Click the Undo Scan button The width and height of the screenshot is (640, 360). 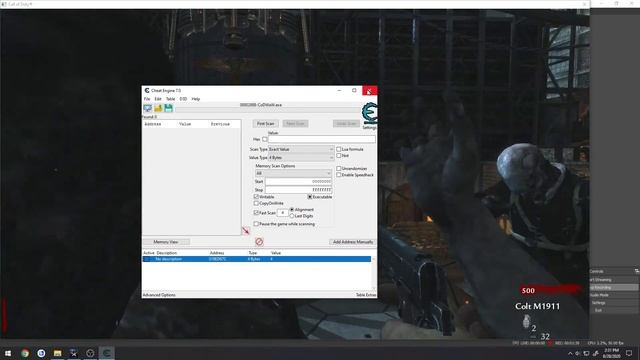point(346,124)
